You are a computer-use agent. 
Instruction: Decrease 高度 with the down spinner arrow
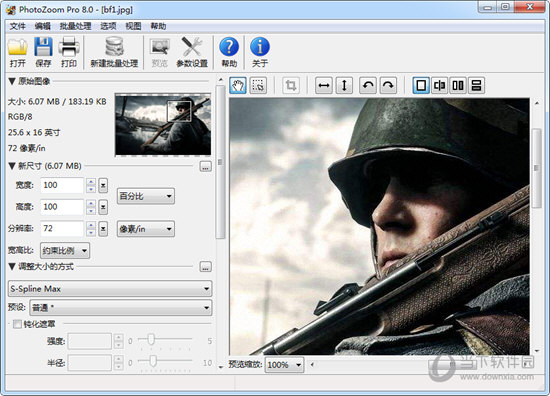coord(91,211)
